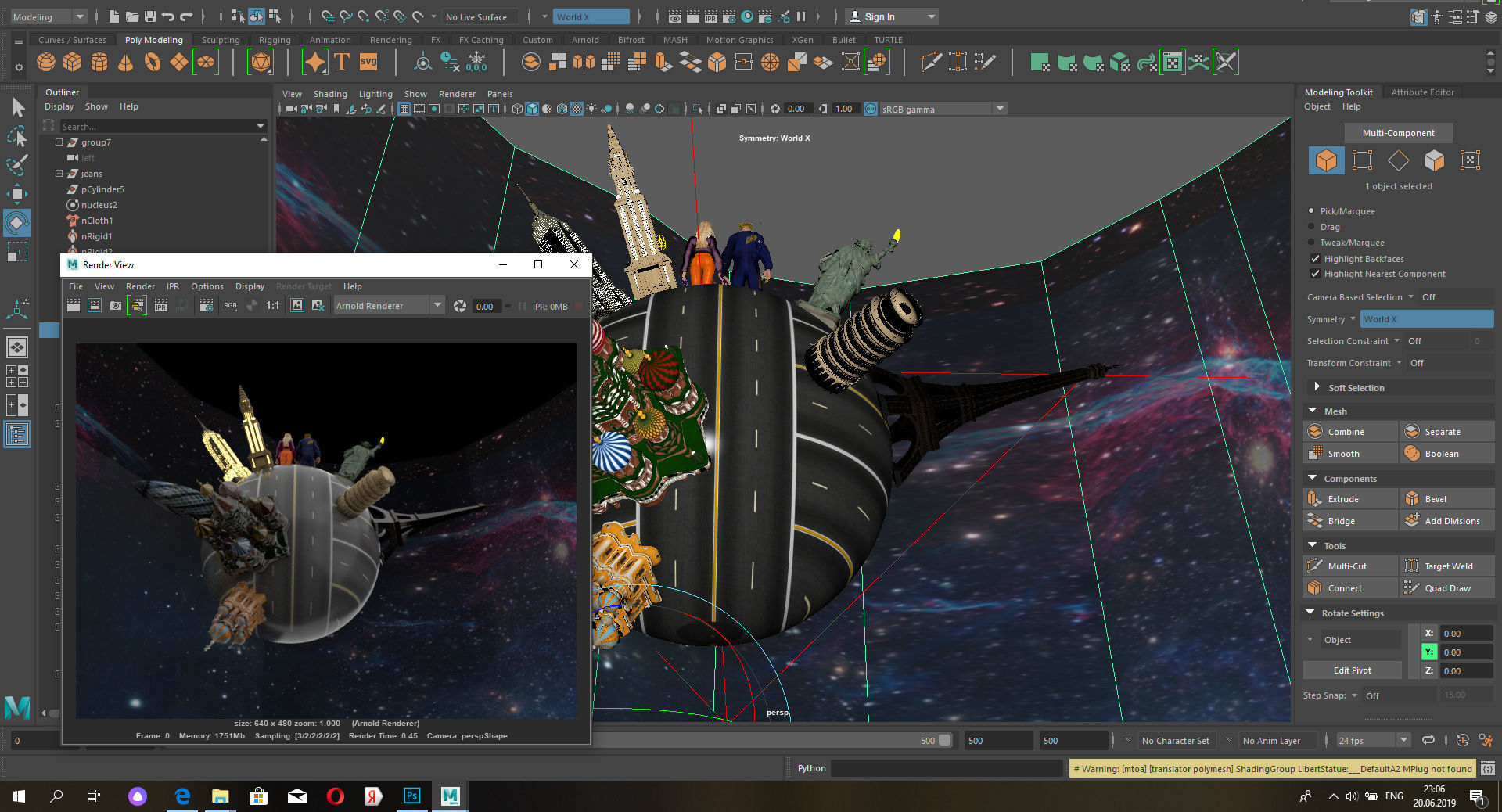Screen dimensions: 1502x812
Task: Open the Shading menu in viewport panel
Action: [330, 94]
